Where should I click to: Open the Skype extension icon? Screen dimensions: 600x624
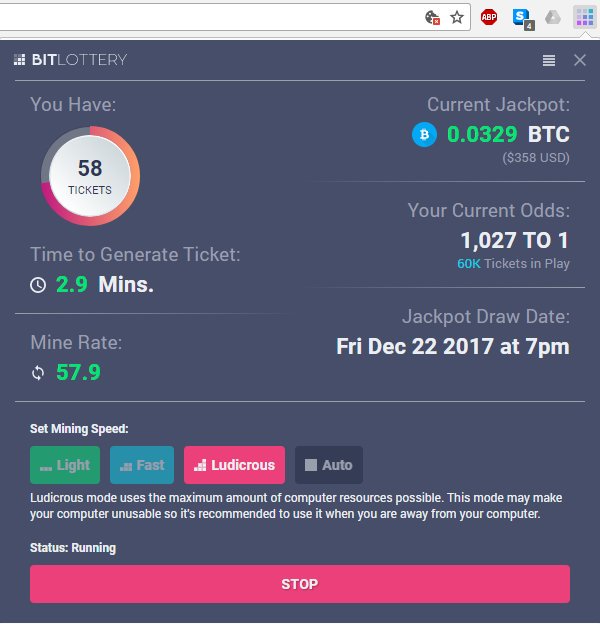coord(523,19)
